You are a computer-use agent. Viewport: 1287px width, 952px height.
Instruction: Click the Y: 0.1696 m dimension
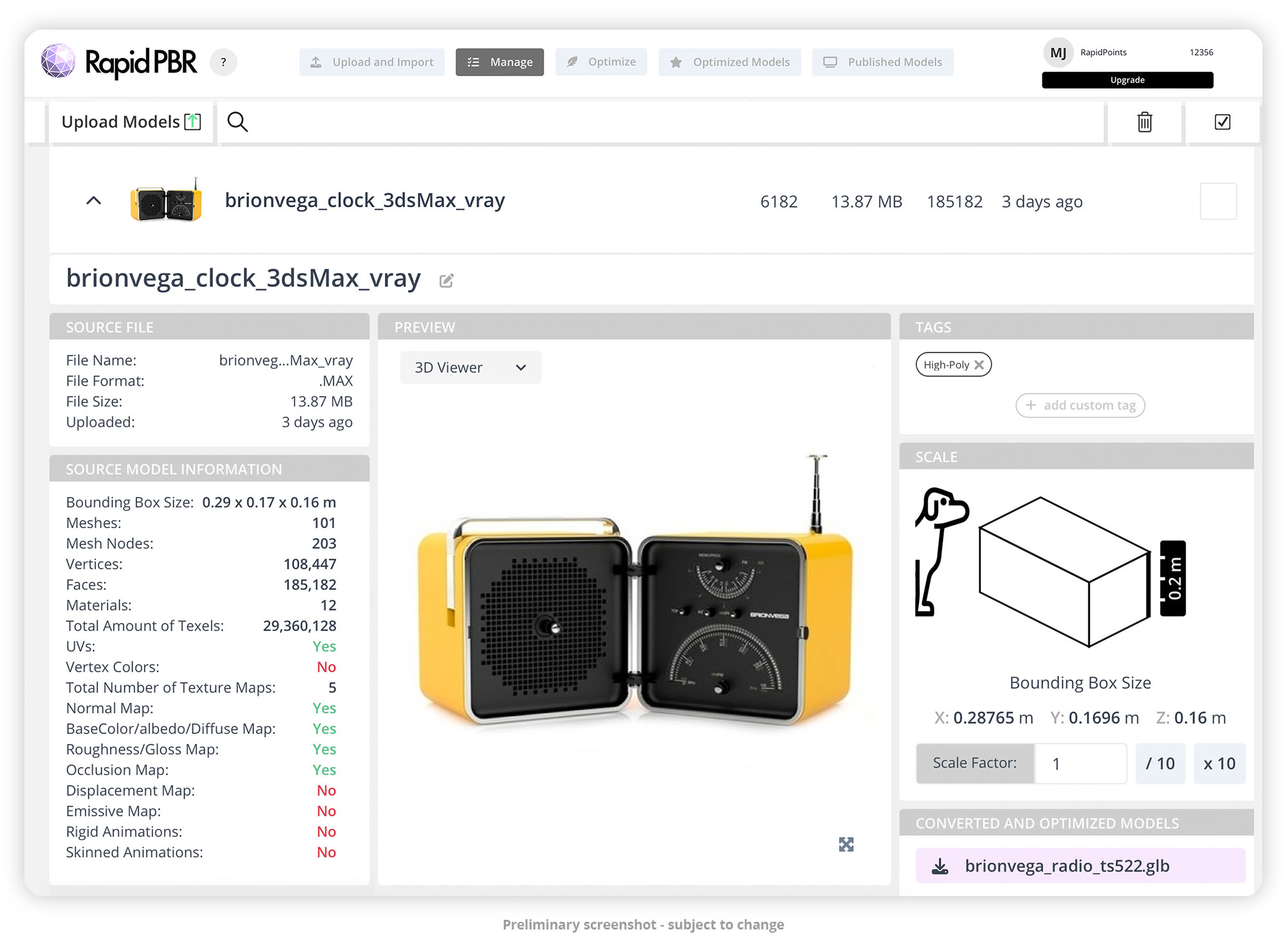coord(1095,718)
